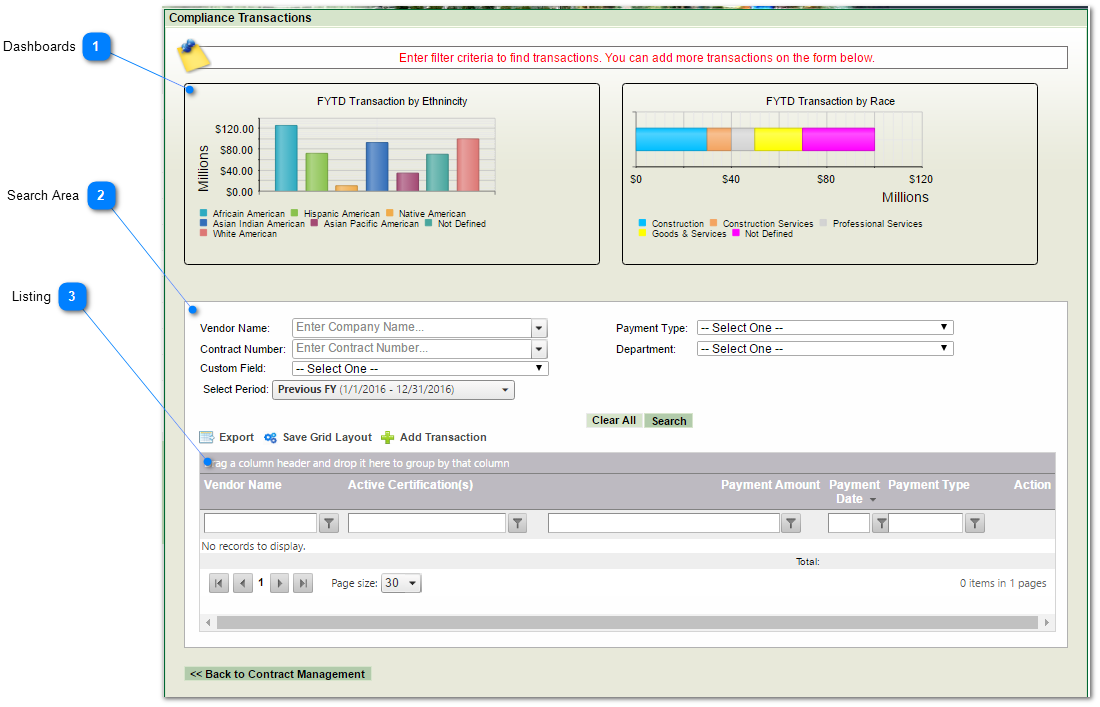Click filter icon for Active Certification(s) column
Image resolution: width=1100 pixels, height=707 pixels.
pos(517,523)
